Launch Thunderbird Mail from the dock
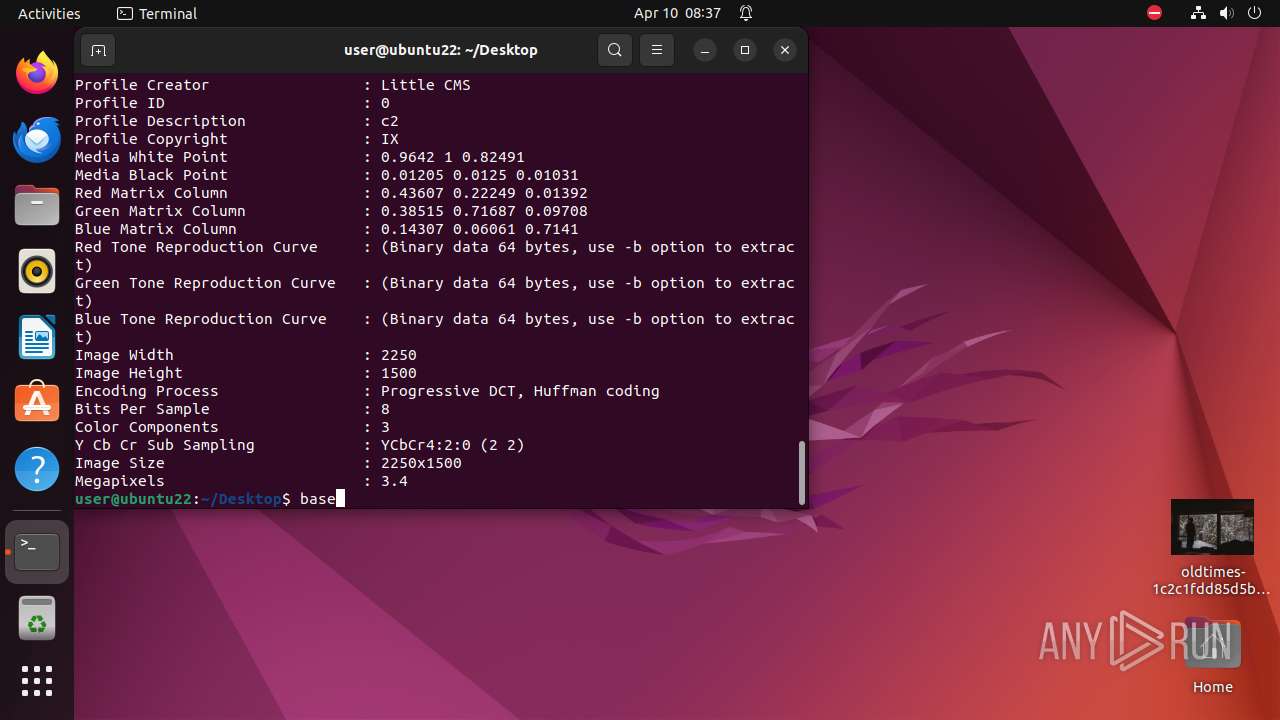 point(37,139)
